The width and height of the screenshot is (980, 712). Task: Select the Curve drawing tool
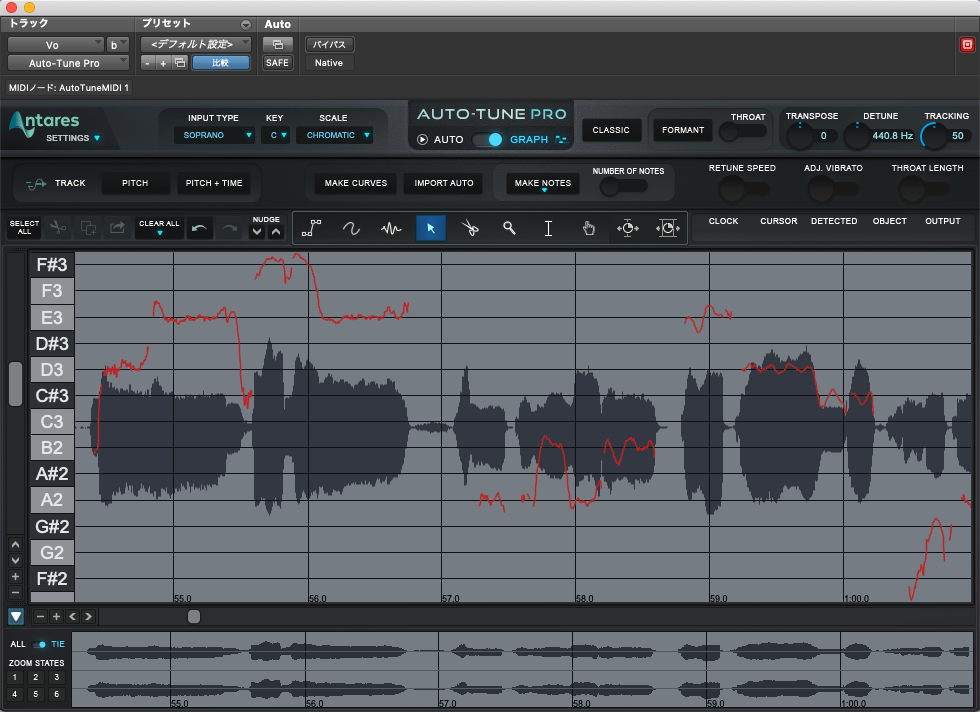[x=352, y=228]
